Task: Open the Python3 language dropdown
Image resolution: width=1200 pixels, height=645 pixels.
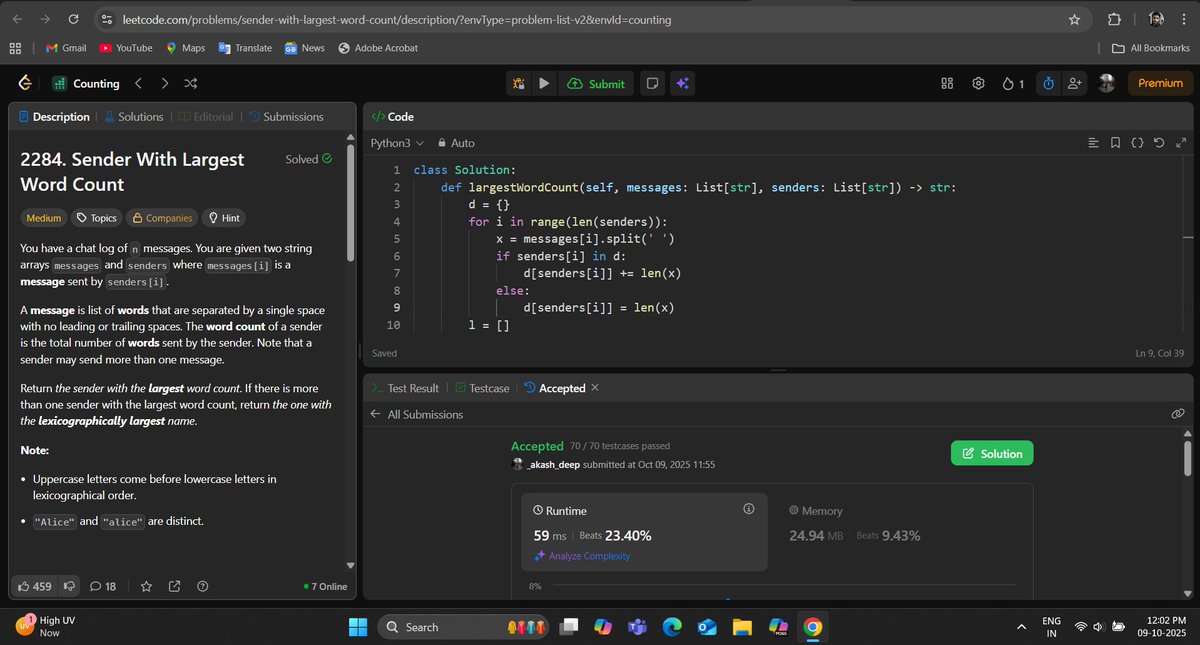Action: pyautogui.click(x=397, y=143)
